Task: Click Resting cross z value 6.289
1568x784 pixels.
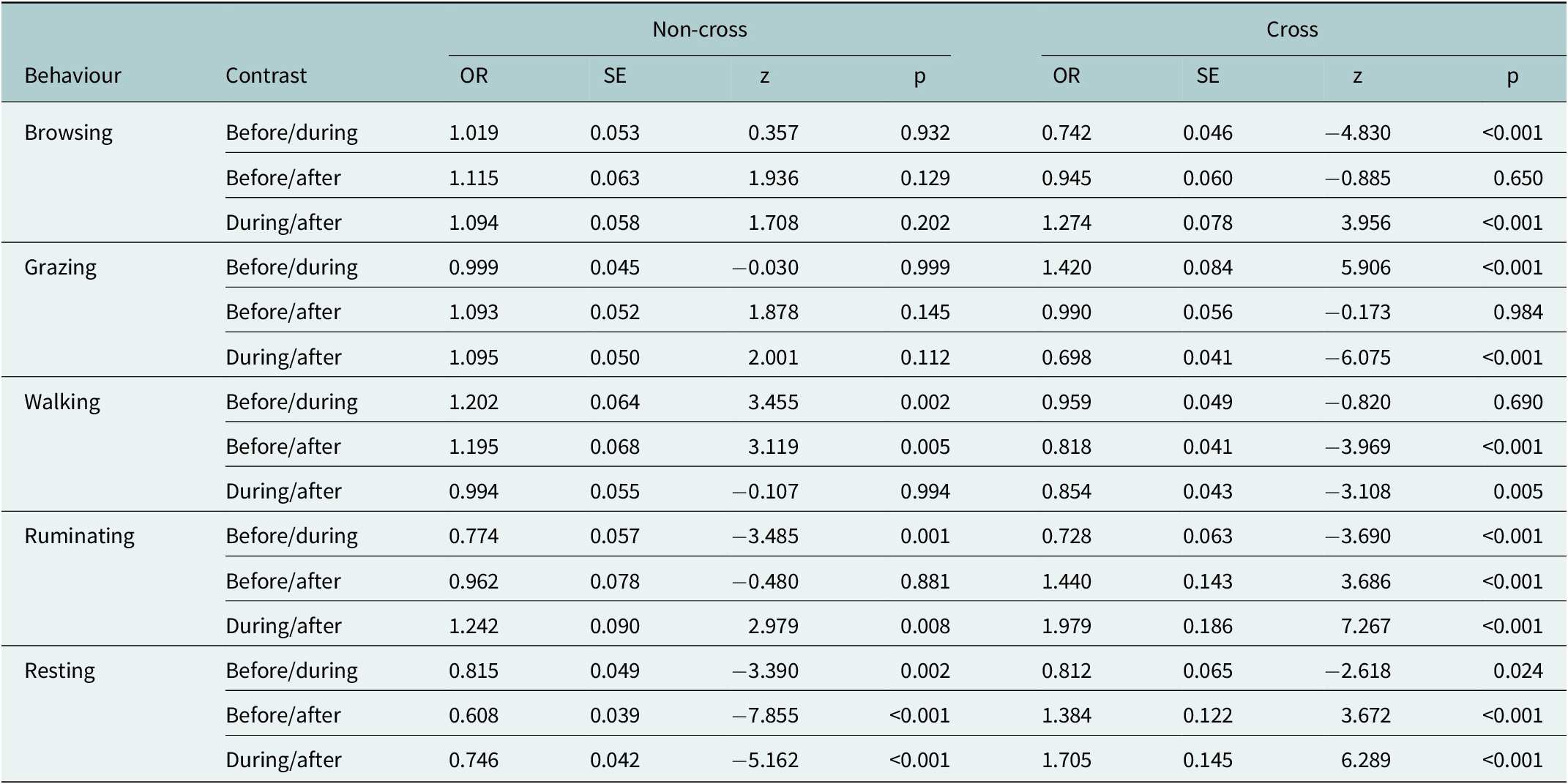Action: tap(1365, 760)
